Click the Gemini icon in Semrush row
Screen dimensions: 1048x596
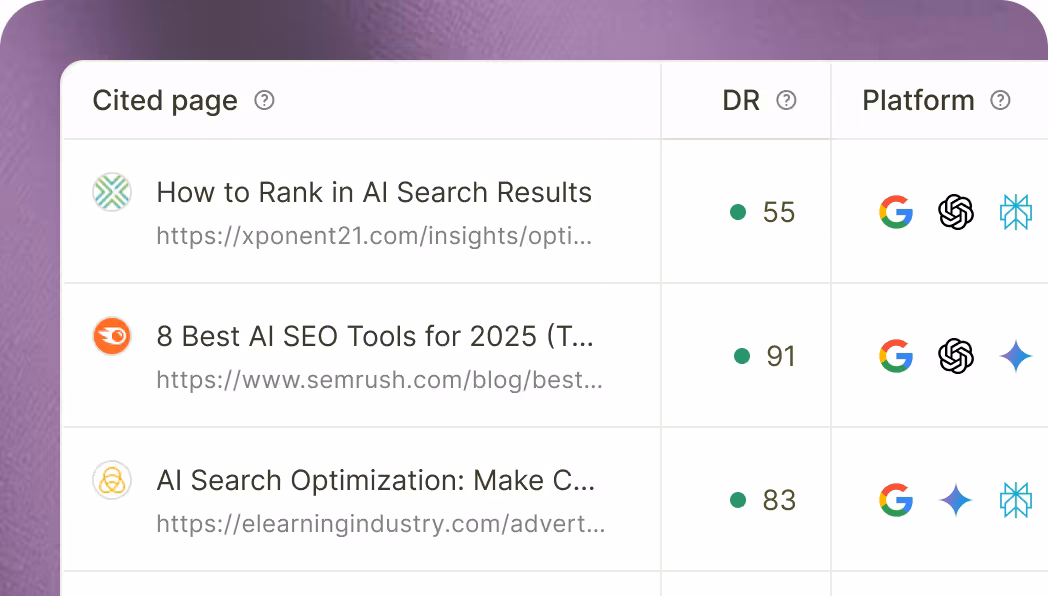tap(1016, 356)
